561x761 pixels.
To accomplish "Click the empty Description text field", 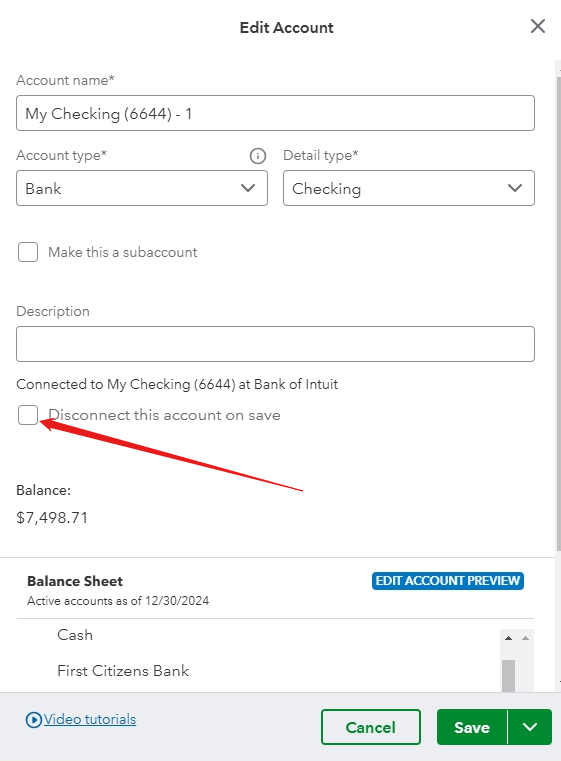I will (x=275, y=344).
